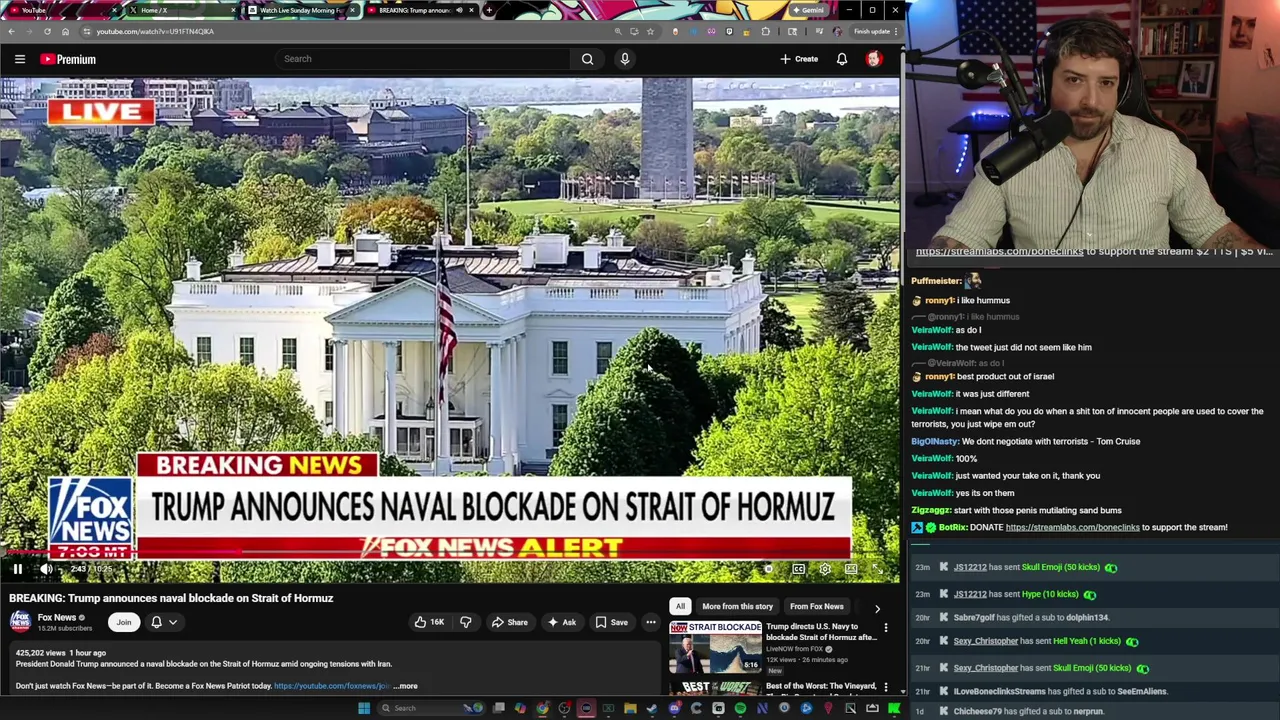The width and height of the screenshot is (1280, 720).
Task: Open the browser extensions puzzle icon
Action: click(765, 31)
